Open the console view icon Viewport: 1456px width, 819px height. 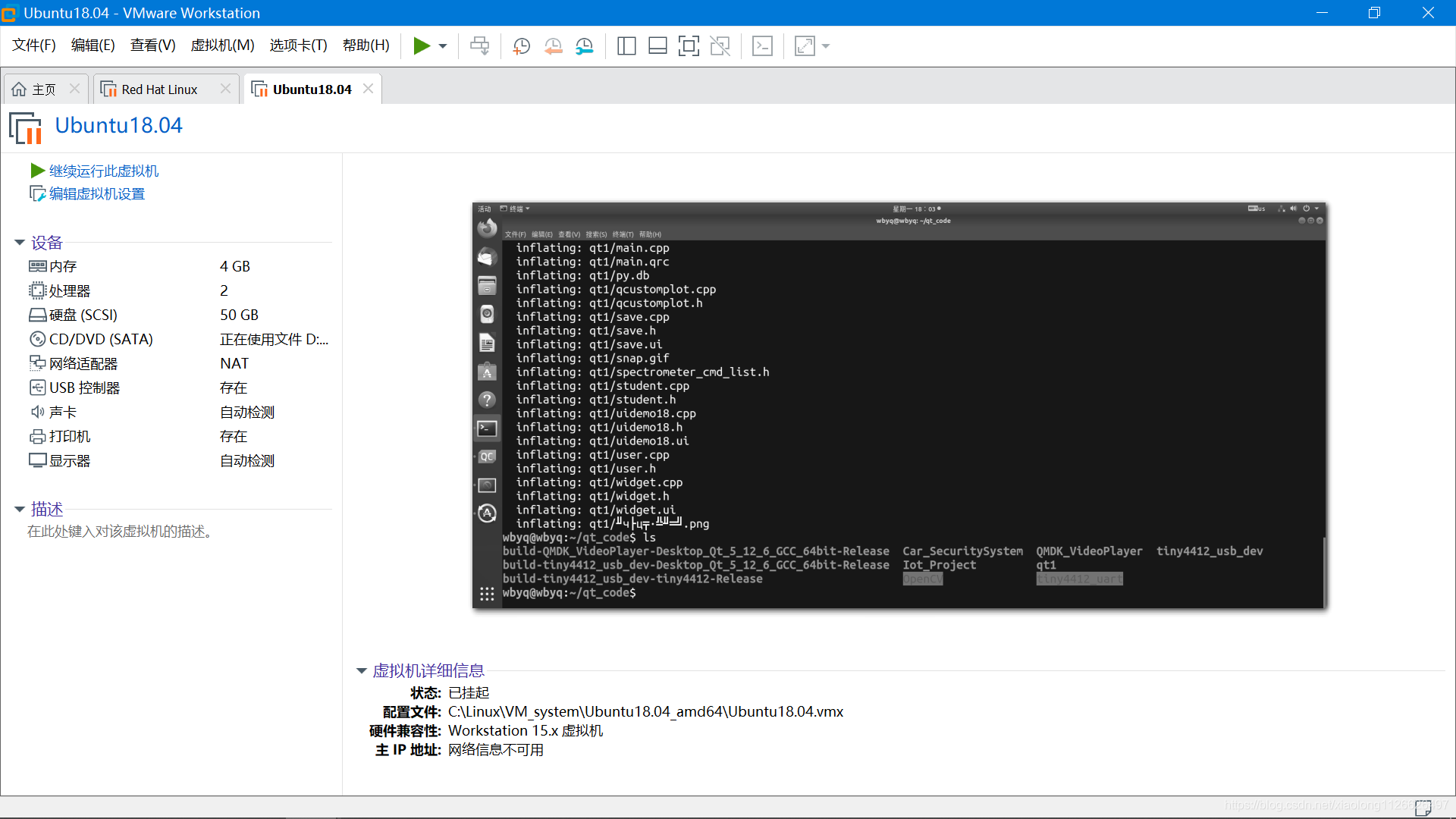(762, 46)
